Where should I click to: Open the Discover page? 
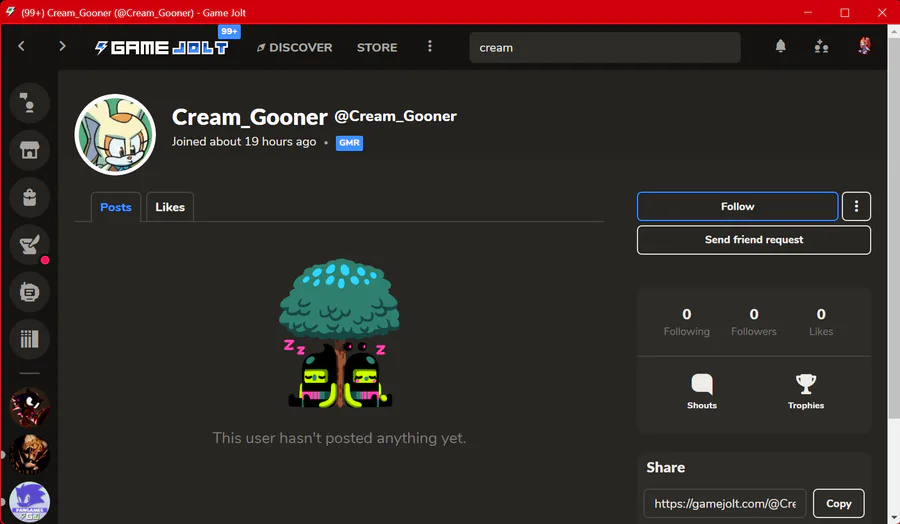[294, 48]
